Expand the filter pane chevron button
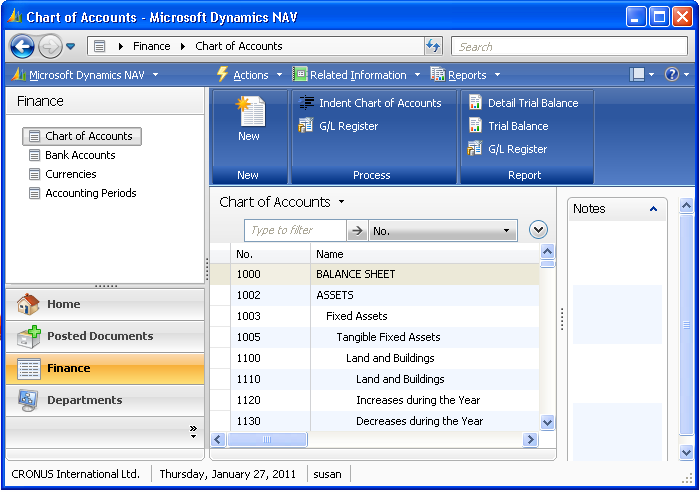Screen dimensions: 700x492 click(538, 230)
